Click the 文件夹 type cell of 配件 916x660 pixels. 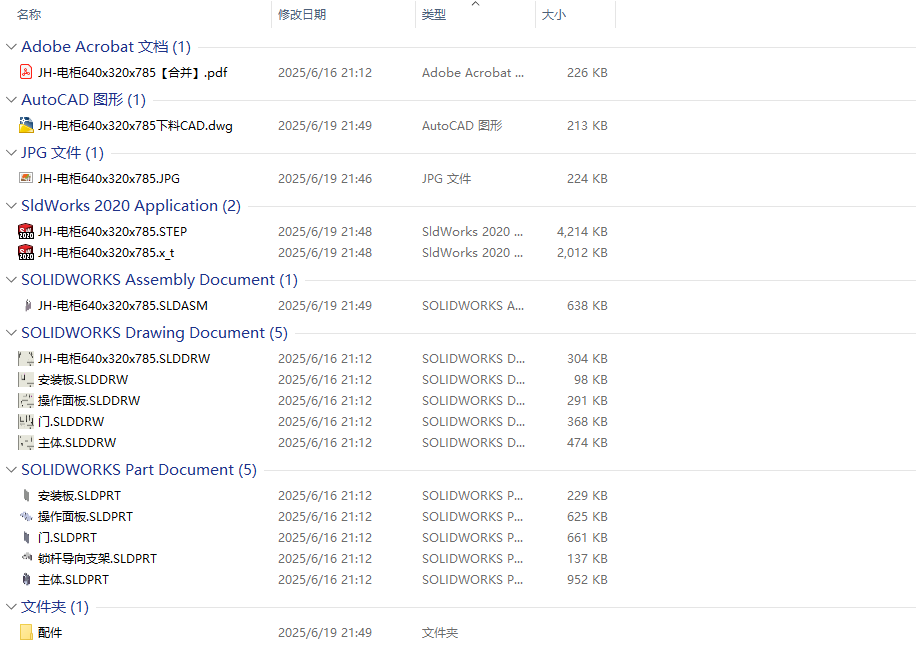click(x=440, y=633)
